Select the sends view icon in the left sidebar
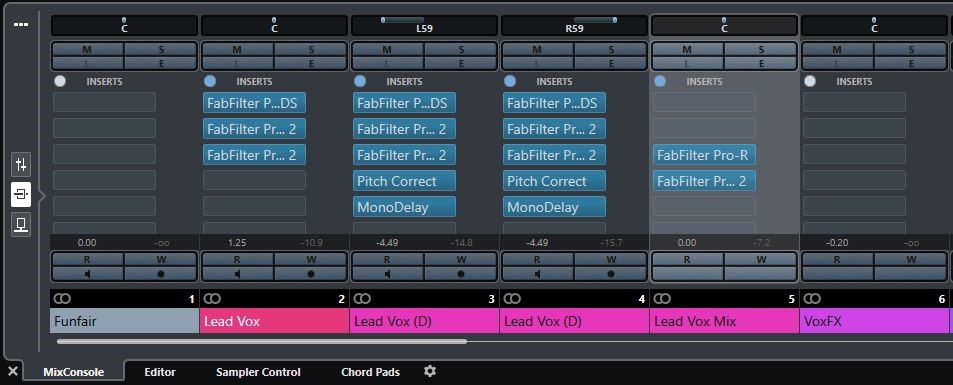 click(21, 225)
